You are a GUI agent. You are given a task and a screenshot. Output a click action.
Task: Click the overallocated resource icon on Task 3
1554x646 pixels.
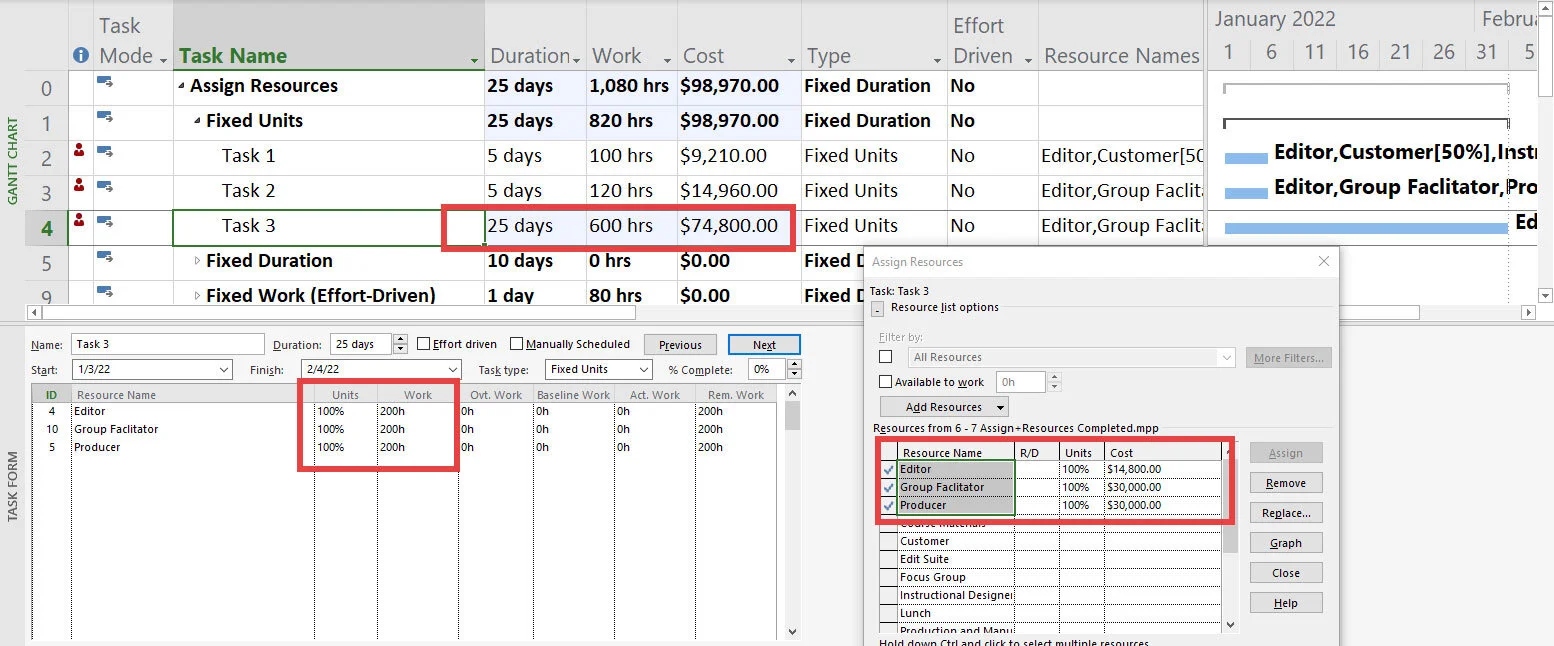(80, 222)
